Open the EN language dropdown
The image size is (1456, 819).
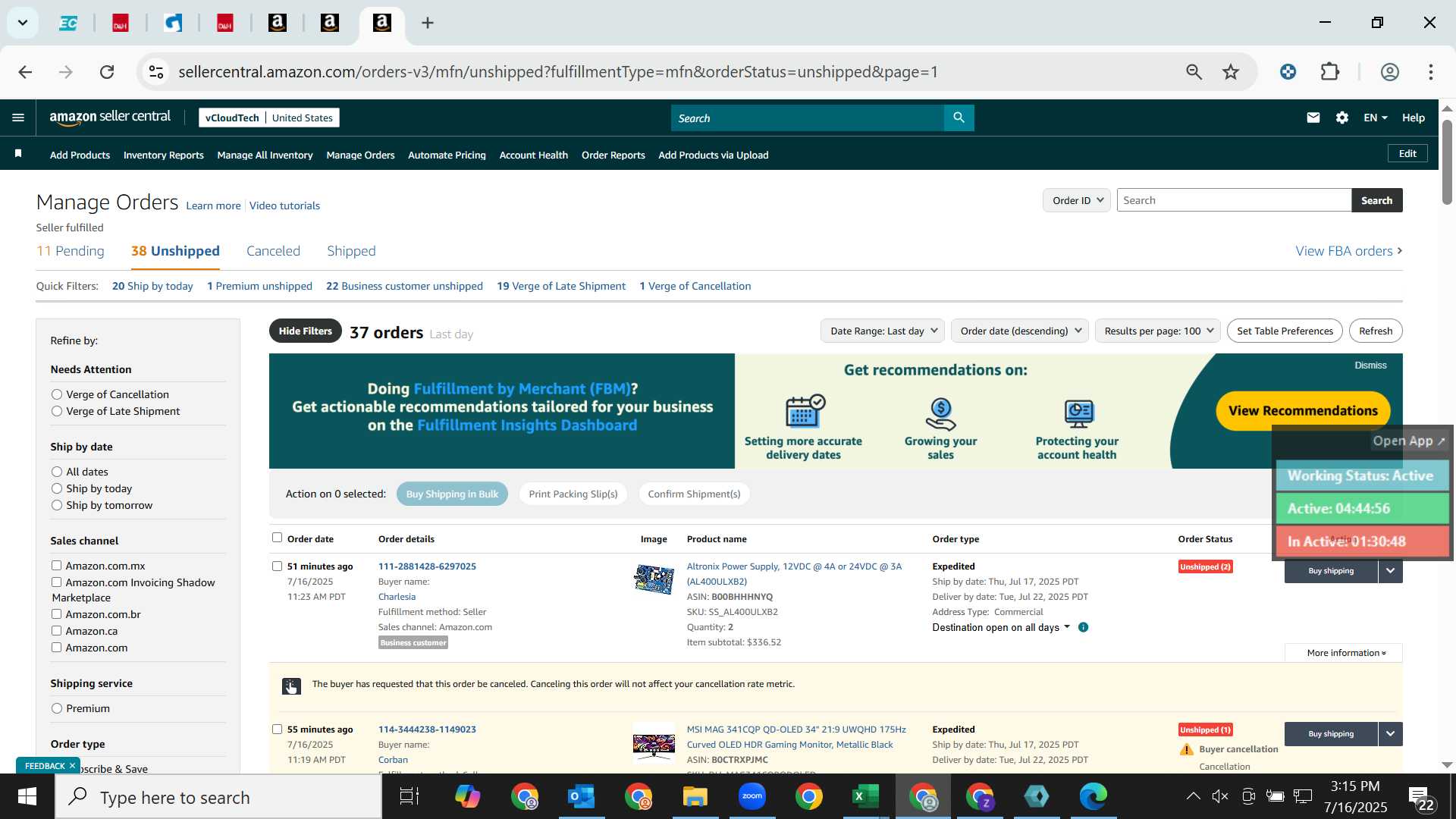coord(1375,118)
